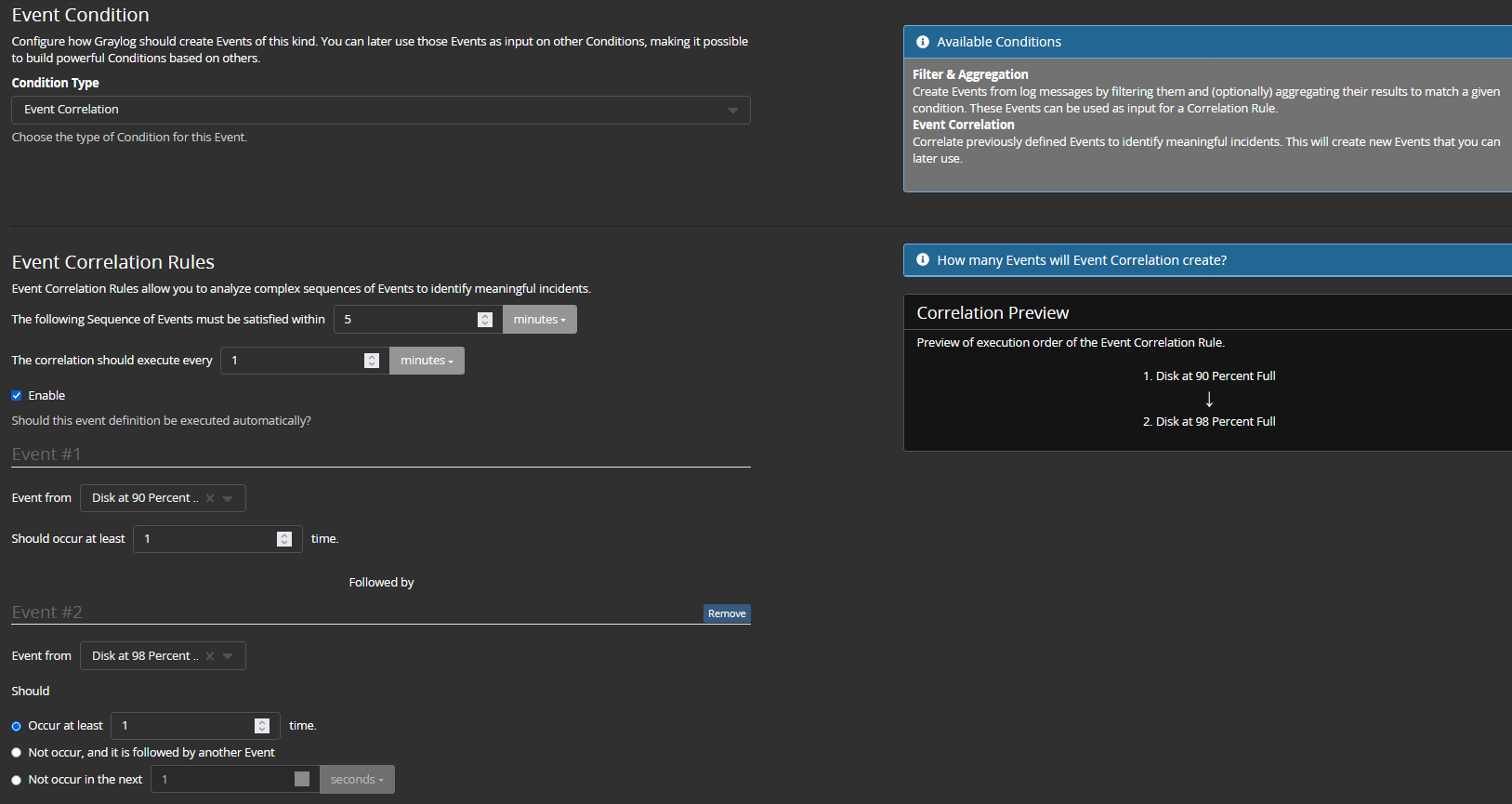Select Not occur in the next radio
The image size is (1512, 804).
[x=17, y=780]
